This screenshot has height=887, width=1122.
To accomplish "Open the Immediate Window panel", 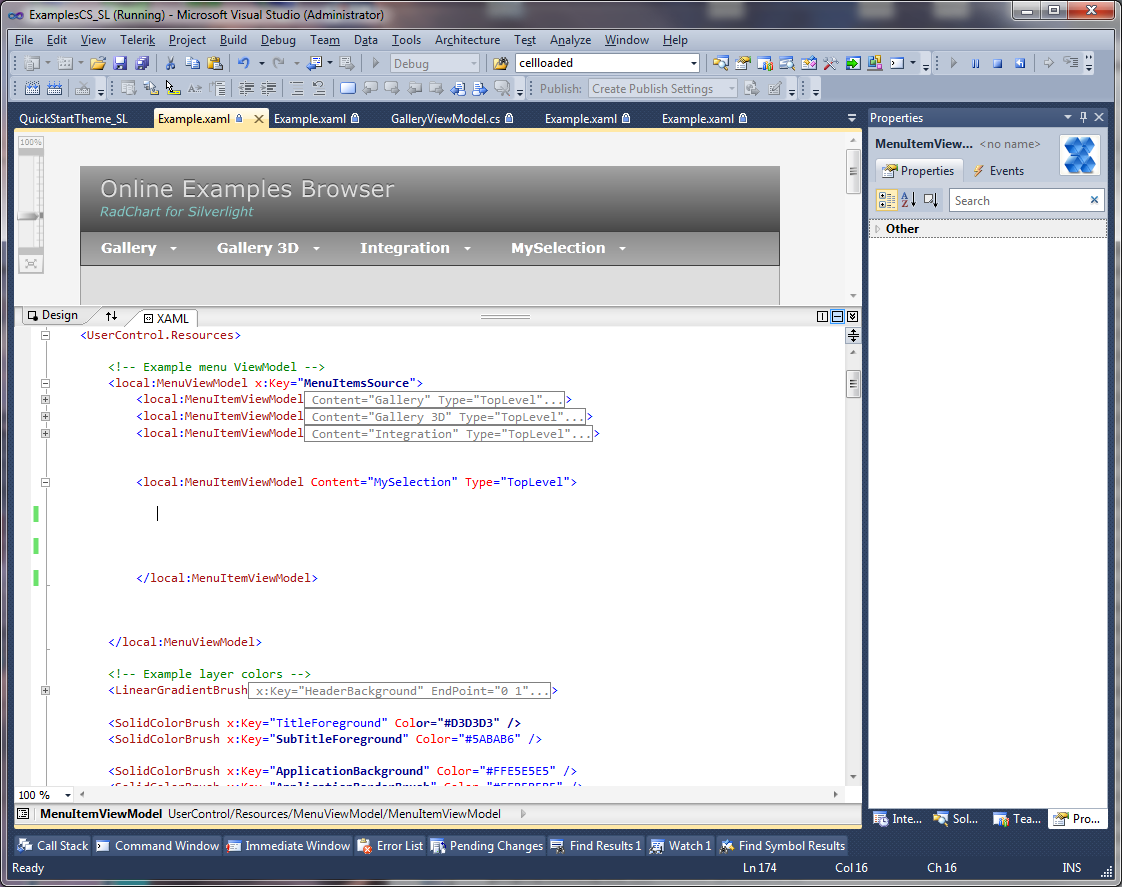I will [x=289, y=846].
